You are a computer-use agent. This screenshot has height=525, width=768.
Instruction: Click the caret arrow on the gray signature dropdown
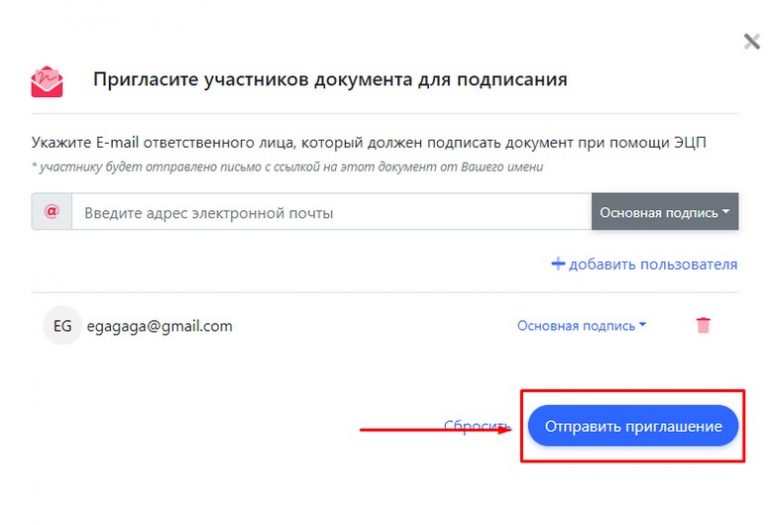[725, 212]
